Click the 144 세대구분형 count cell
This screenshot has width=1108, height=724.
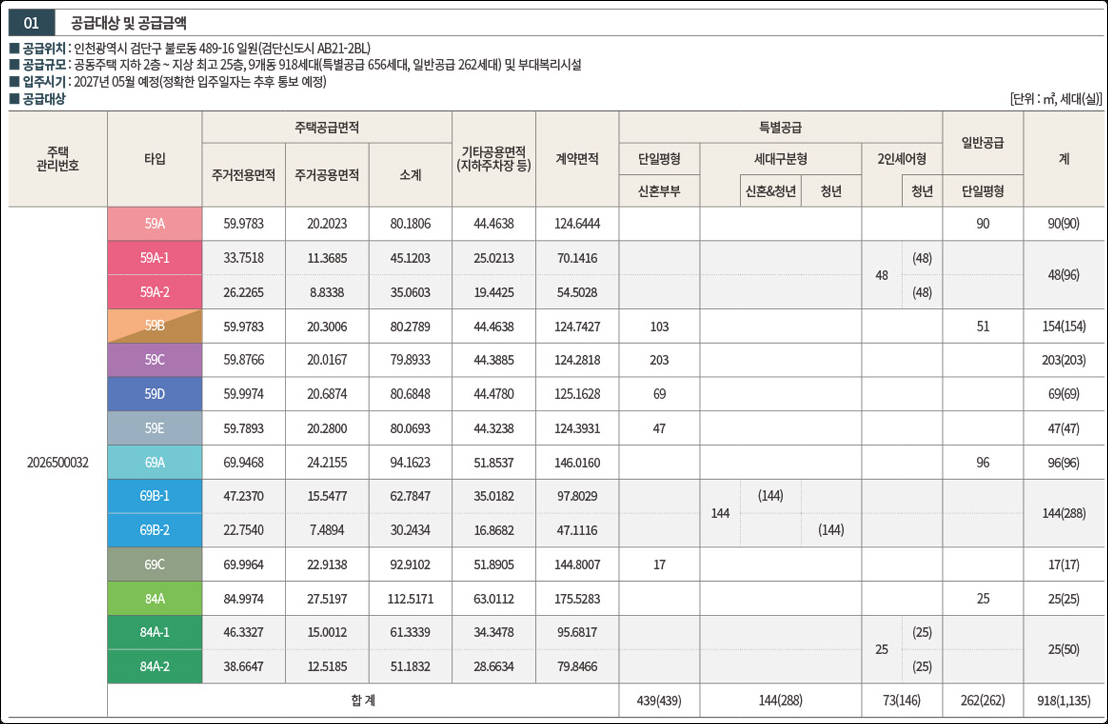[x=720, y=514]
